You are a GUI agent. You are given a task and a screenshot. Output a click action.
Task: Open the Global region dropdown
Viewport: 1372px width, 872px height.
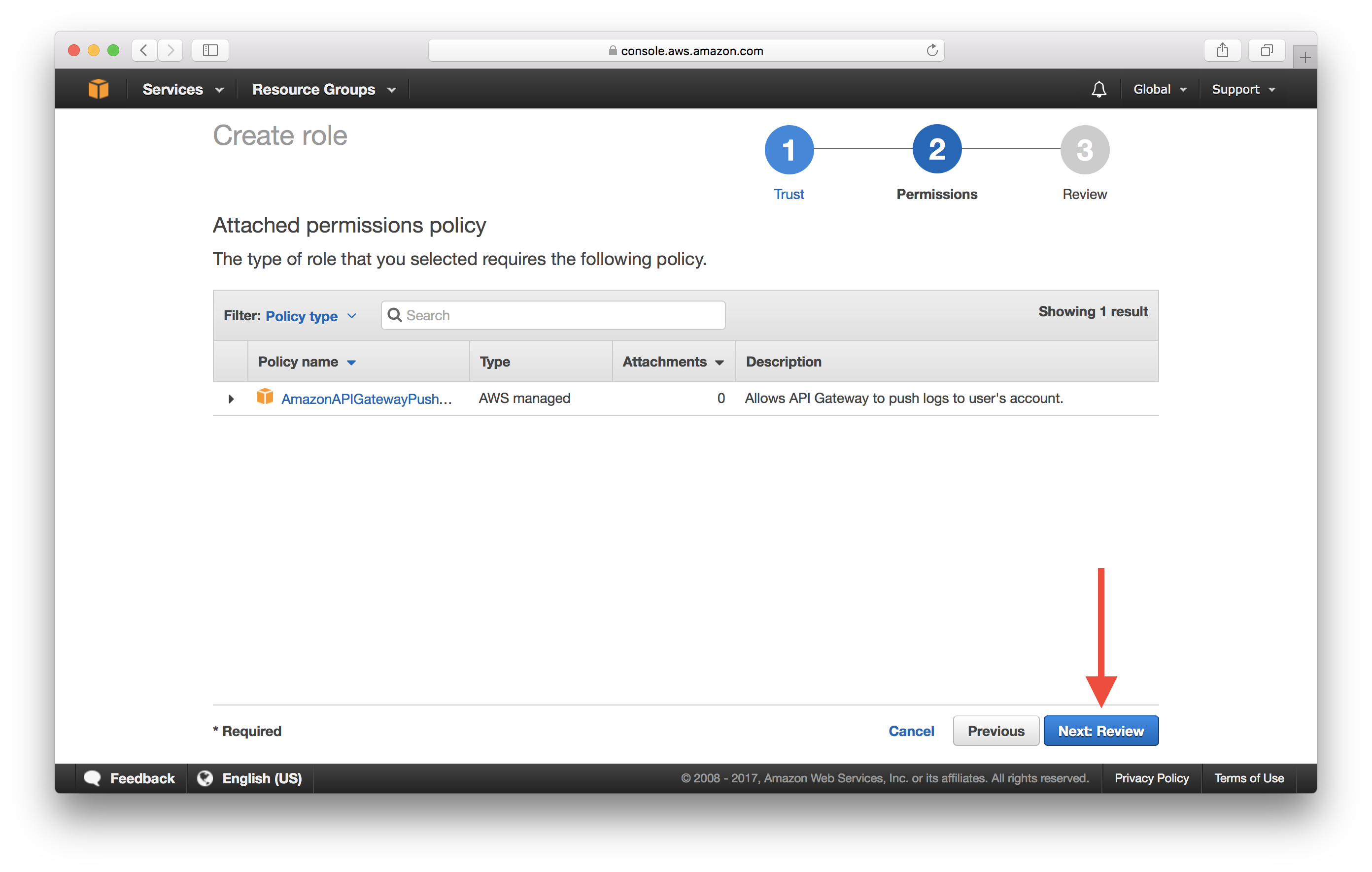coord(1158,89)
